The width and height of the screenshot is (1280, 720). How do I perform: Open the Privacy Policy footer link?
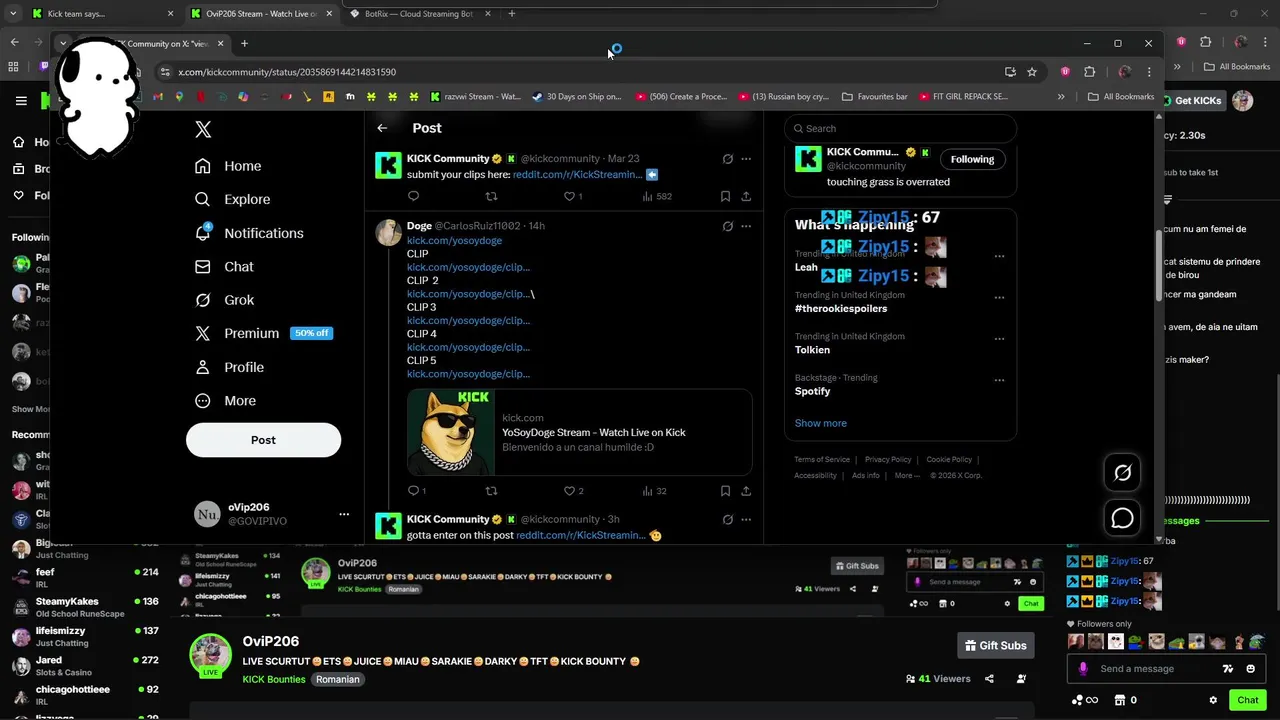[888, 460]
